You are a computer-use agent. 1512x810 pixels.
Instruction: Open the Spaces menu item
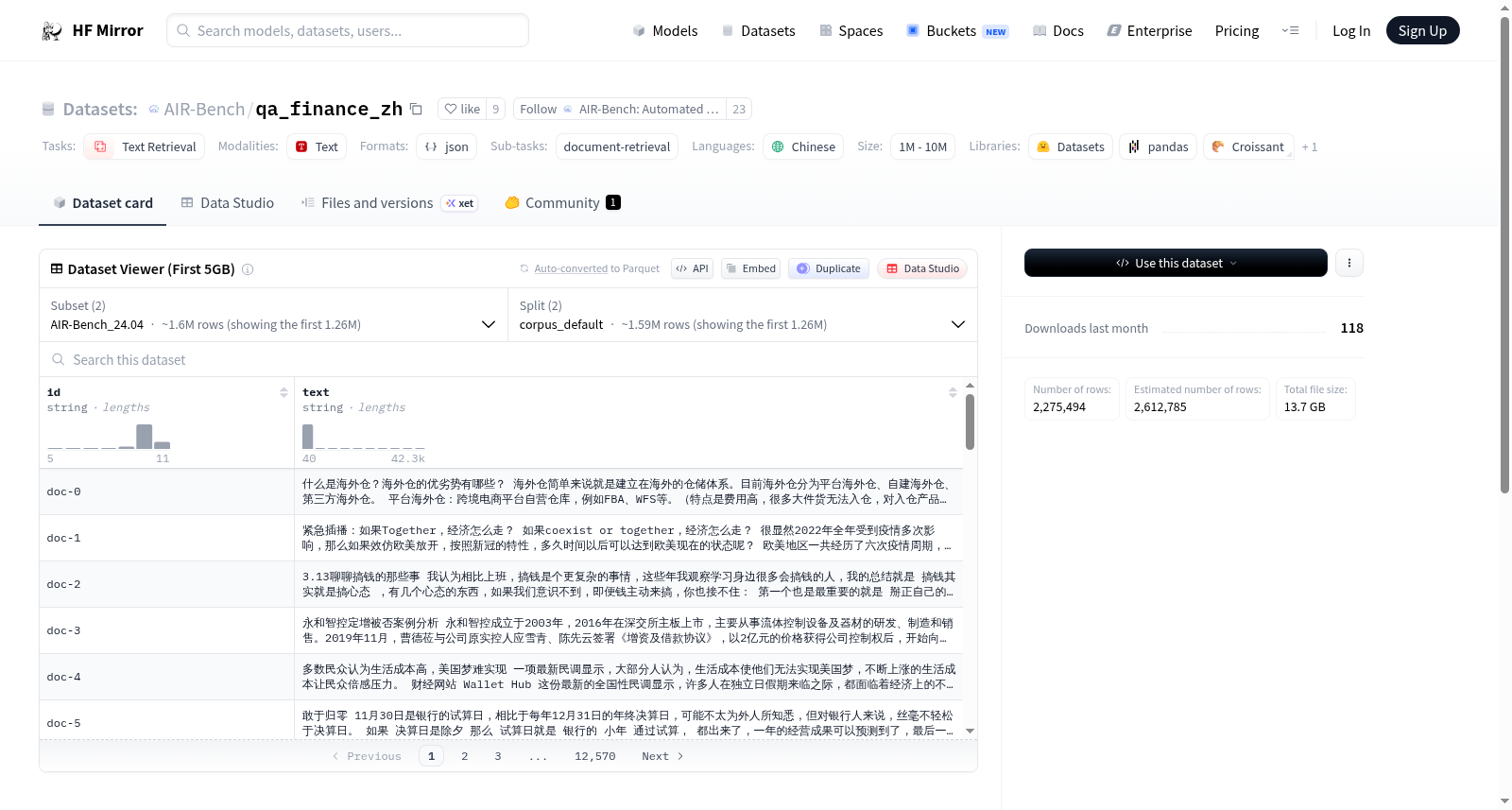point(850,31)
